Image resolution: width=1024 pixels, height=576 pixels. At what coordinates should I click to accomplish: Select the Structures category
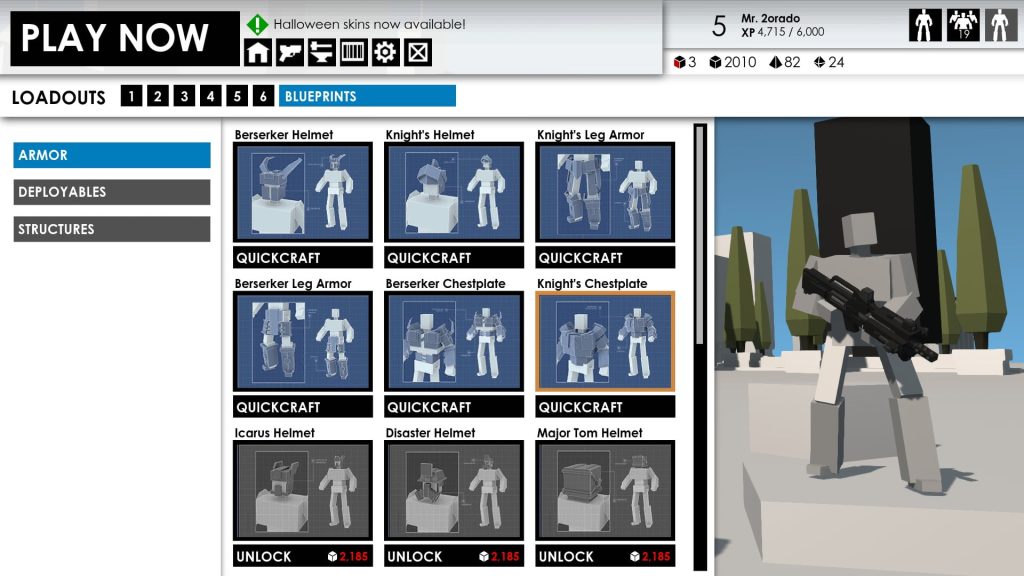112,229
